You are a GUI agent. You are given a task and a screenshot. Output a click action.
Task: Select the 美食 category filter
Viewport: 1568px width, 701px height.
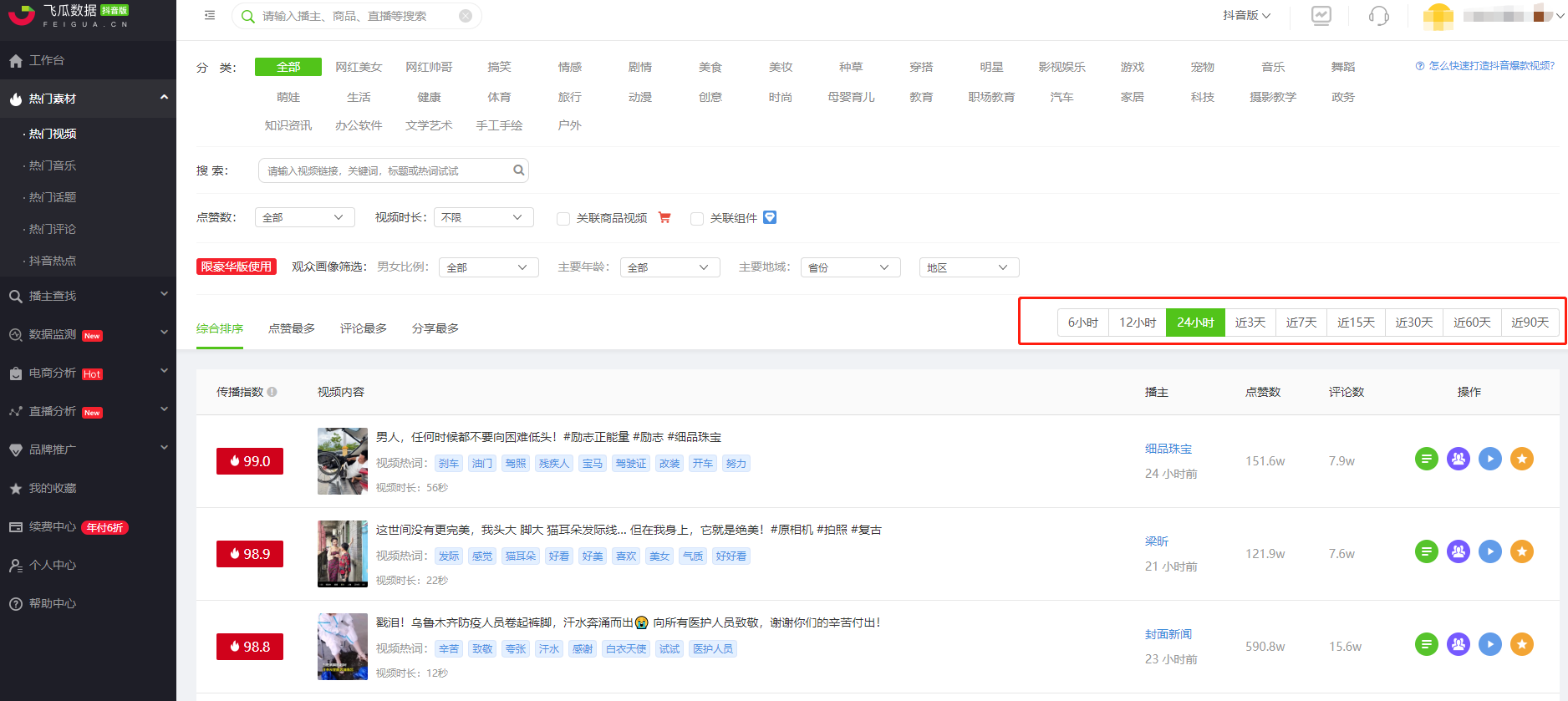(710, 67)
